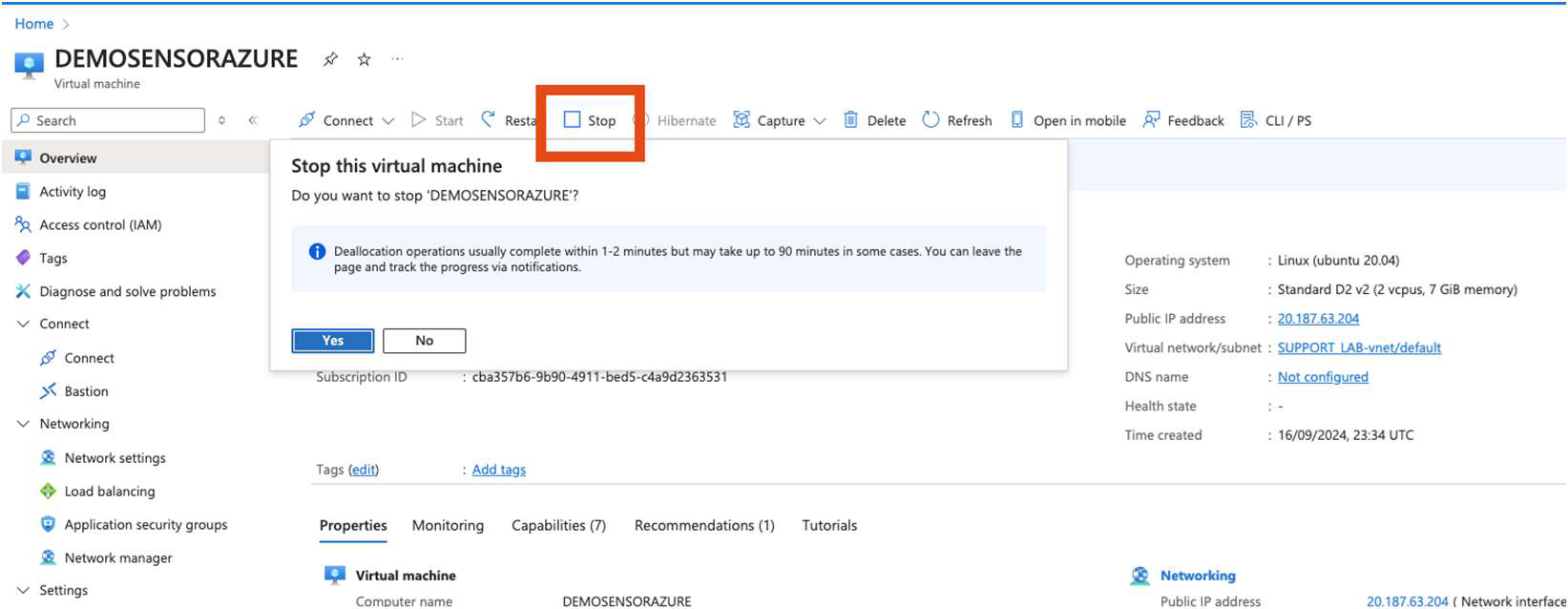Click the favorite star icon
This screenshot has width=1568, height=609.
point(364,59)
